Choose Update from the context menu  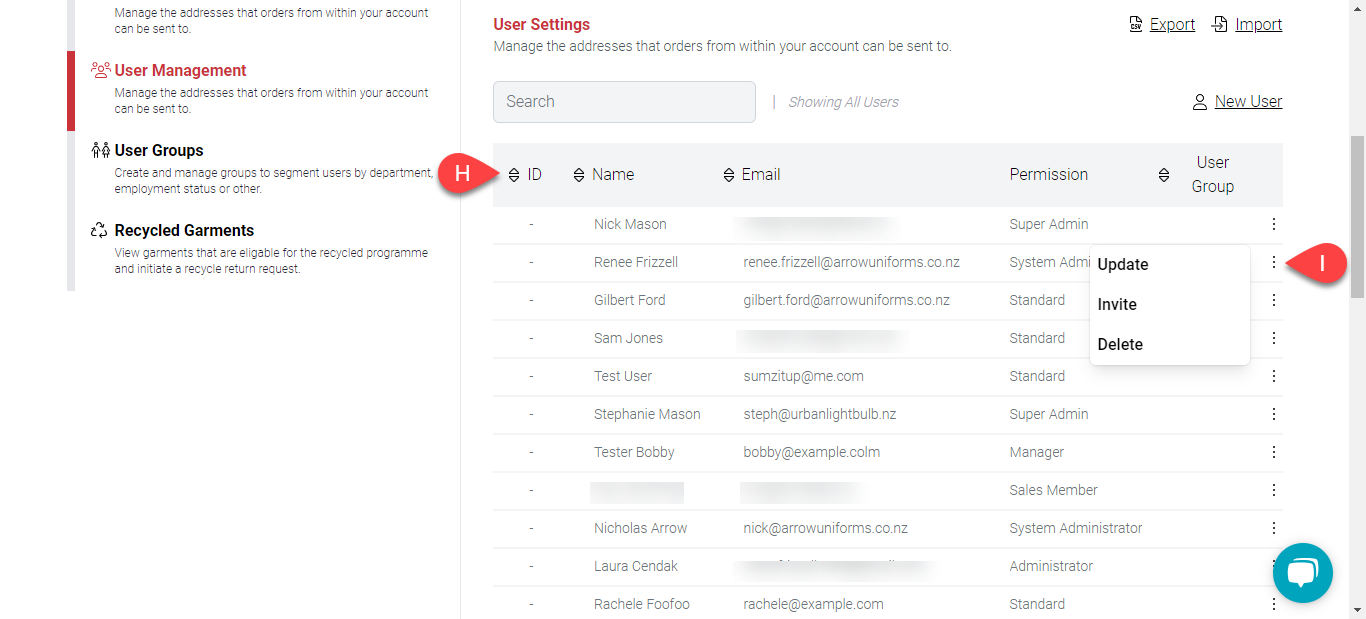click(1122, 265)
